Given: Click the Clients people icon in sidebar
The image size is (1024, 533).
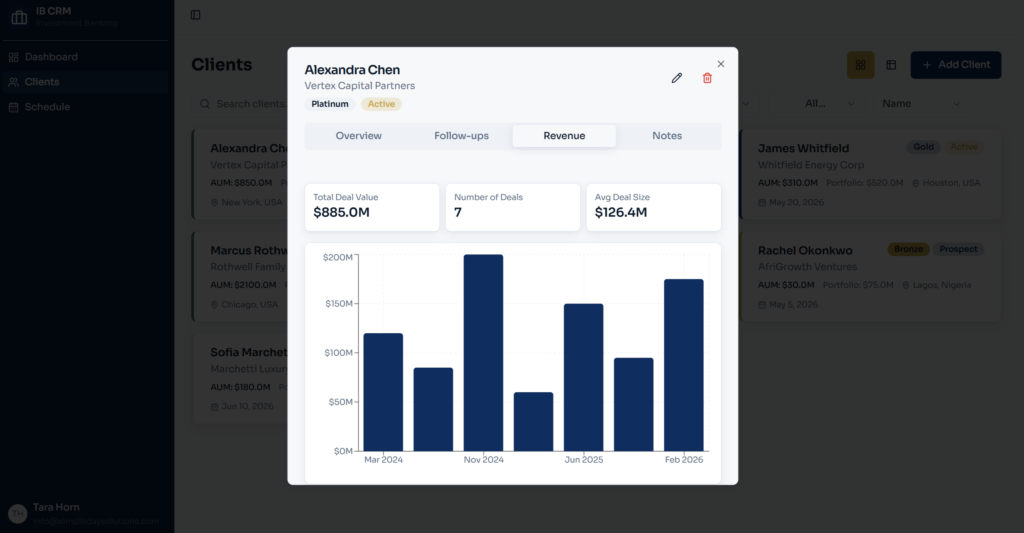Looking at the screenshot, I should (14, 82).
